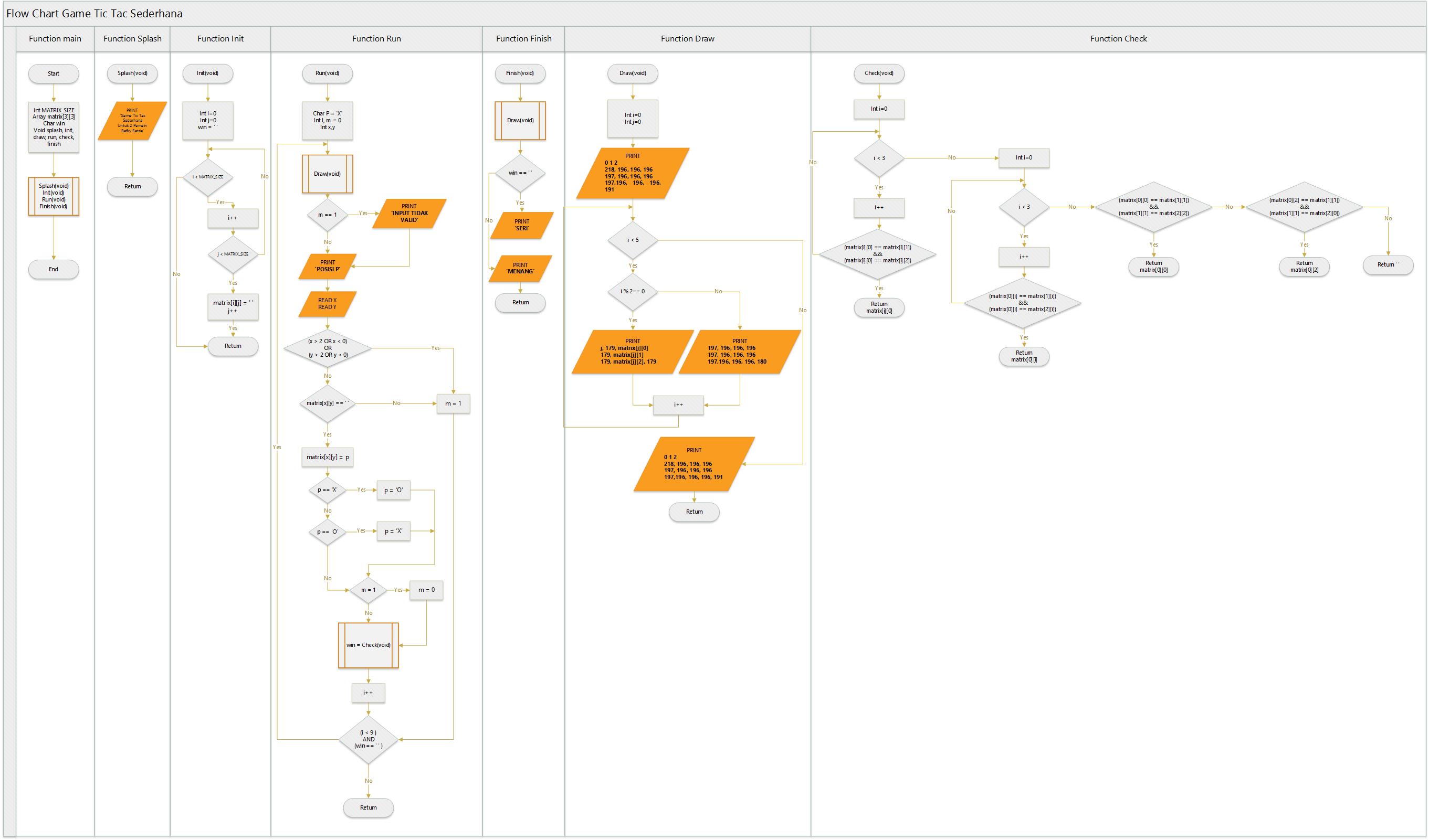This screenshot has width=1429, height=840.
Task: Select the PRINT 'MENANG' parallelogram
Action: click(520, 268)
